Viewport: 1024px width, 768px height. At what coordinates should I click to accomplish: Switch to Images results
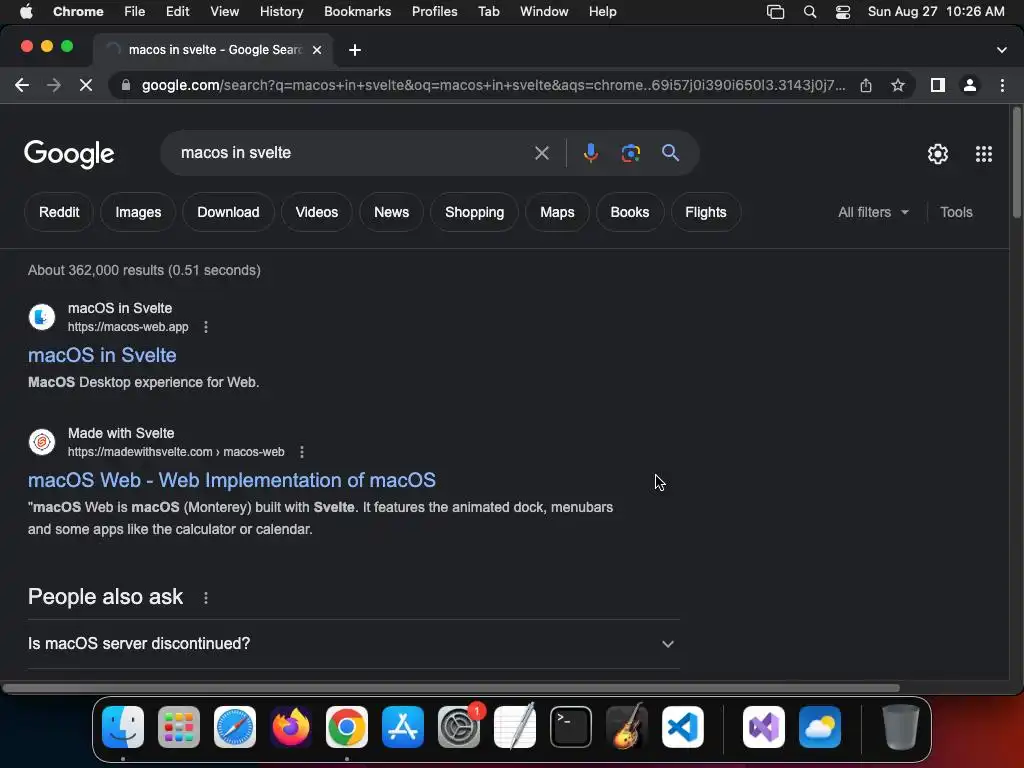tap(138, 212)
